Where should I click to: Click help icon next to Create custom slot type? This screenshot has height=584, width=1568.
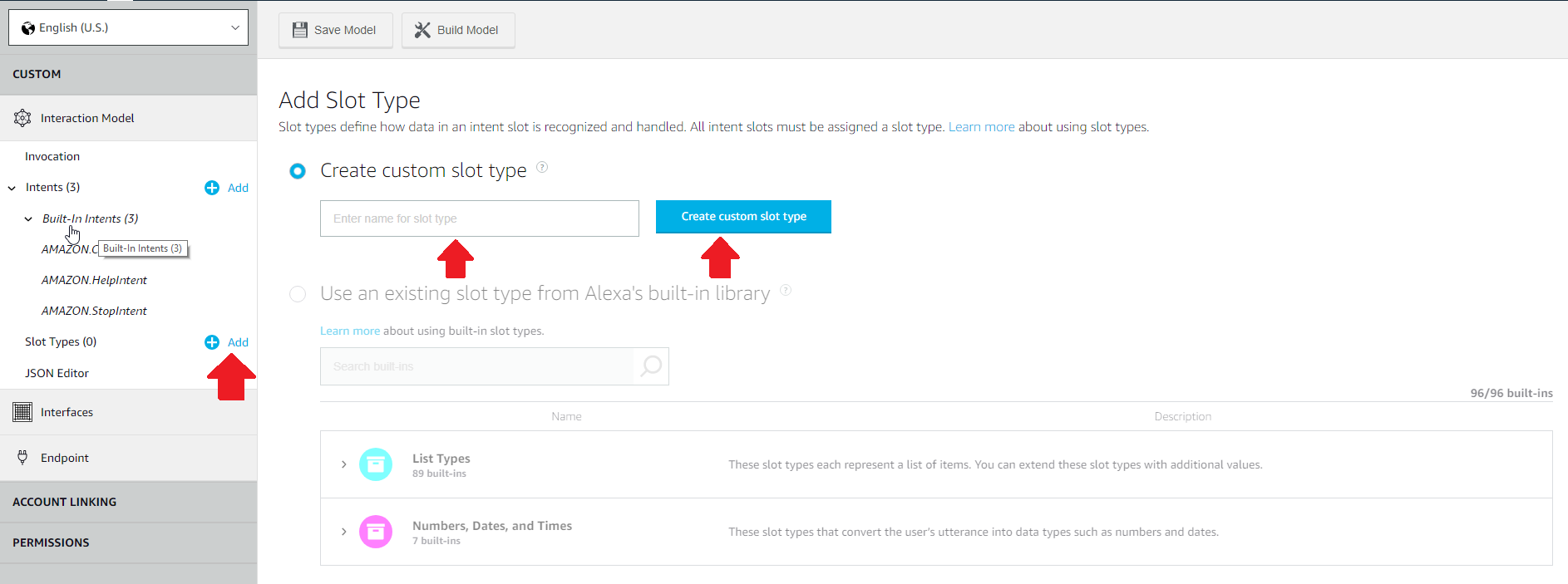(x=542, y=167)
